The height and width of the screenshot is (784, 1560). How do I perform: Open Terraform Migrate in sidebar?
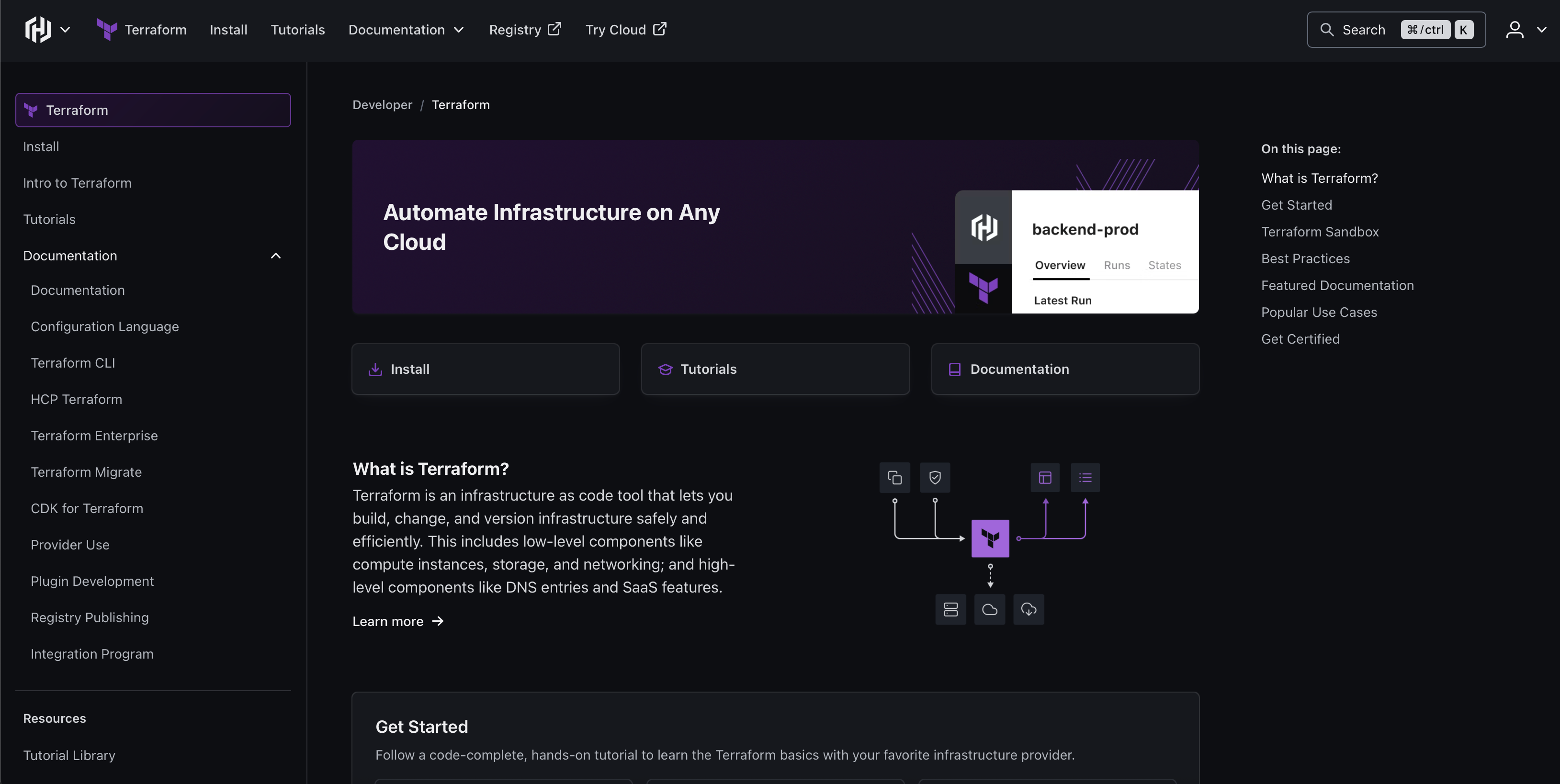click(86, 471)
